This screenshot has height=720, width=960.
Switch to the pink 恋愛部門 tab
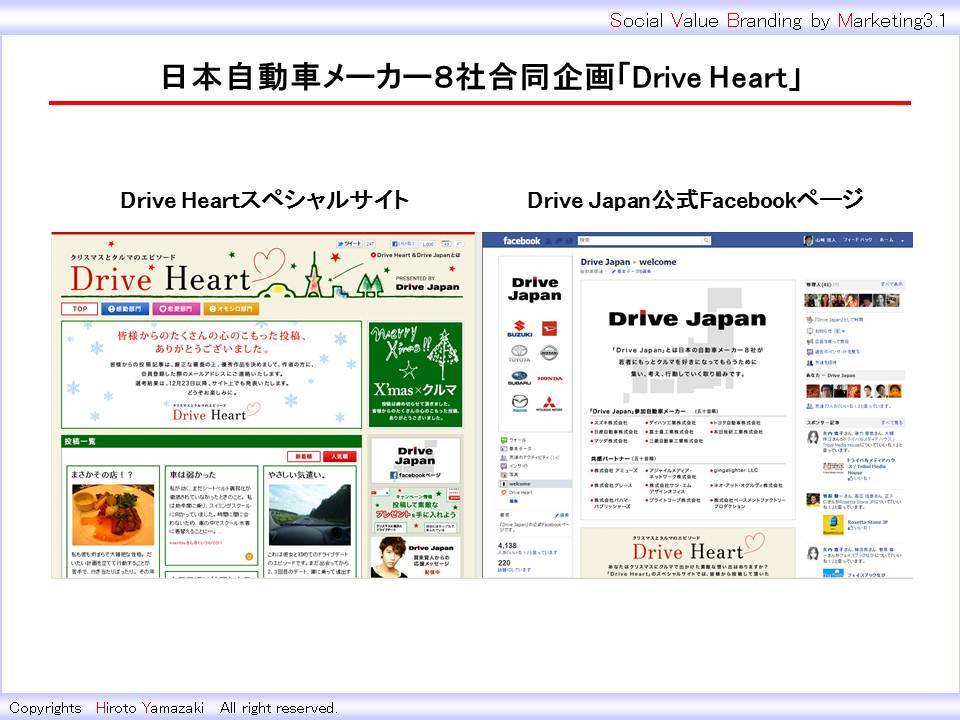[176, 309]
